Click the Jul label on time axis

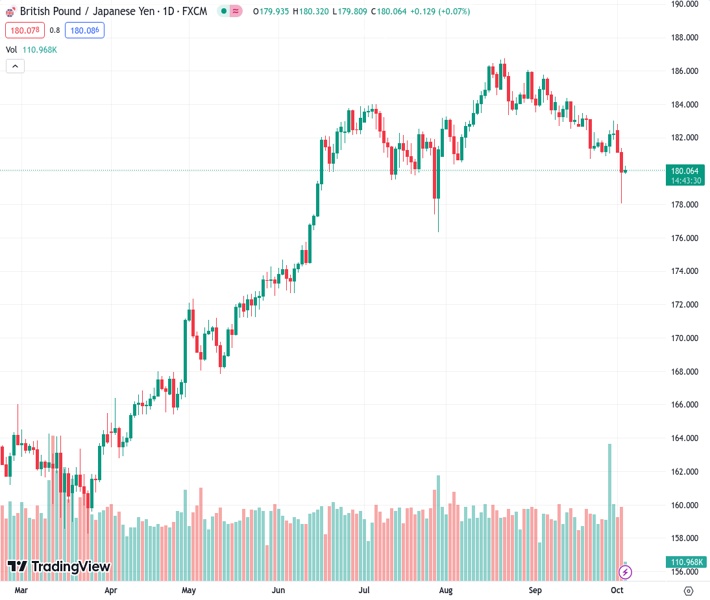point(364,591)
